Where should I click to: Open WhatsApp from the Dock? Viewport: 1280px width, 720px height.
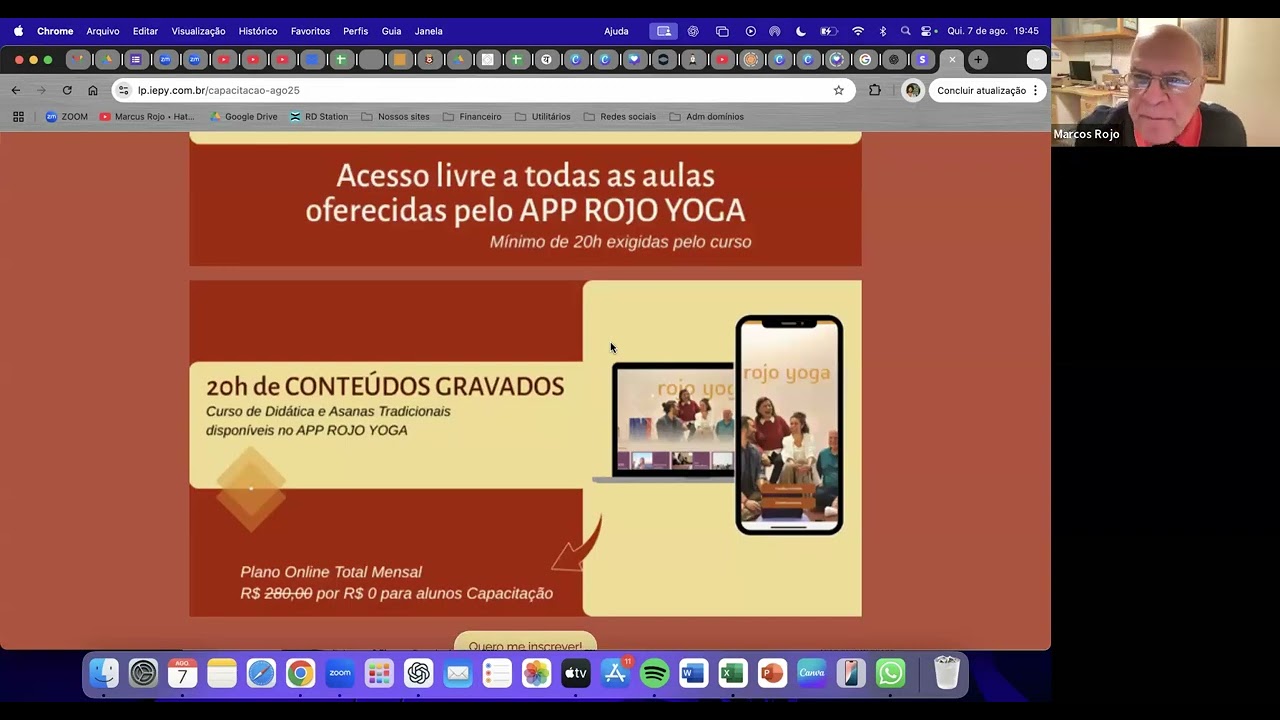(x=890, y=674)
